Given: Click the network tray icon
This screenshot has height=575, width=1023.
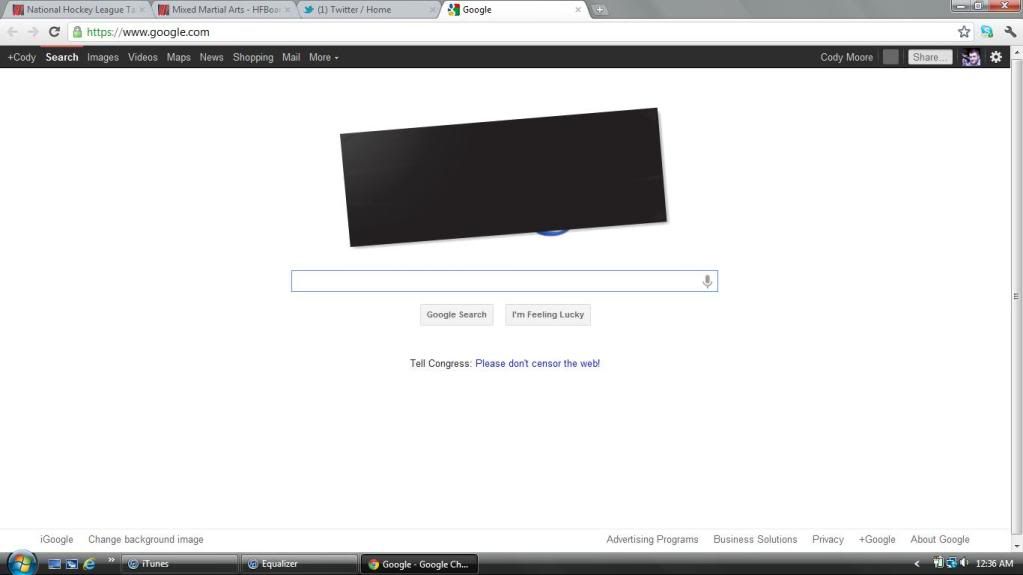Looking at the screenshot, I should click(952, 563).
